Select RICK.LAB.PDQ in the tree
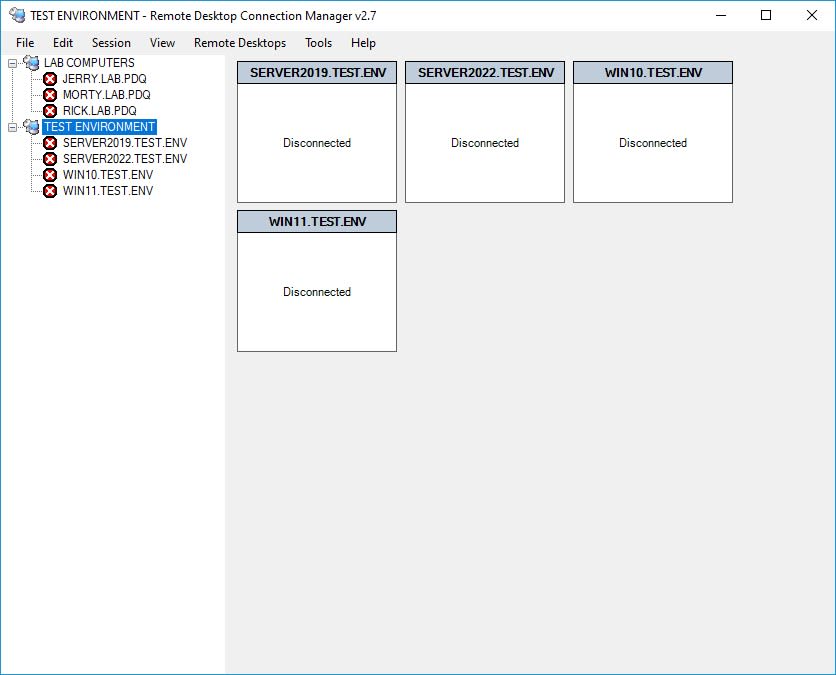Viewport: 836px width, 675px height. (x=100, y=111)
